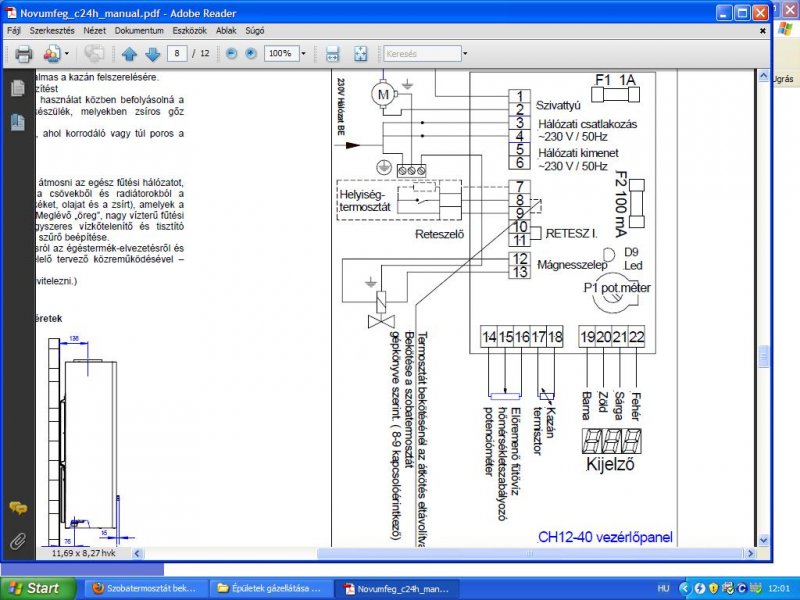Click the RETESZ I. label

[x=571, y=234]
